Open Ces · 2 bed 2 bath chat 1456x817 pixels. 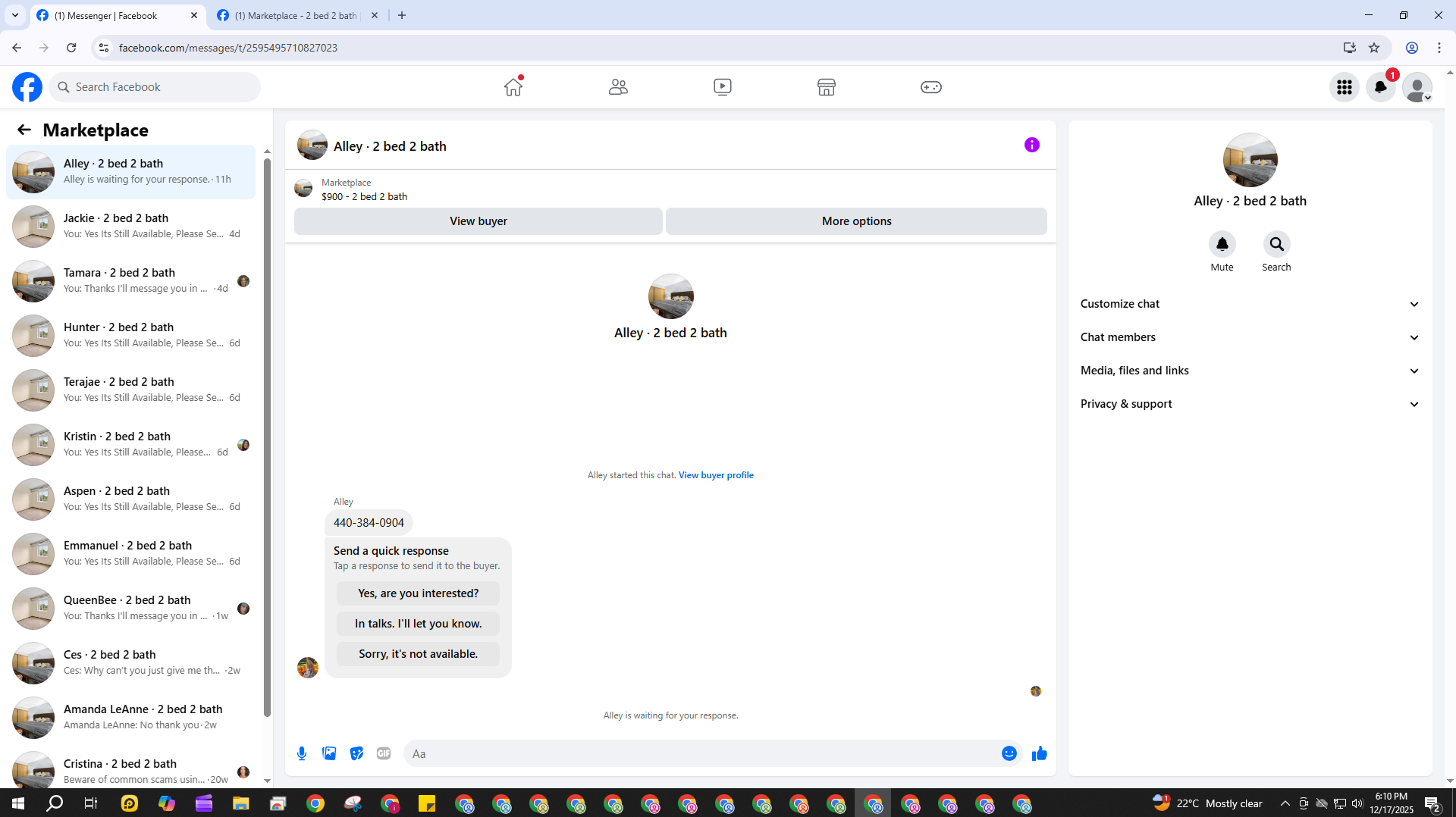131,663
